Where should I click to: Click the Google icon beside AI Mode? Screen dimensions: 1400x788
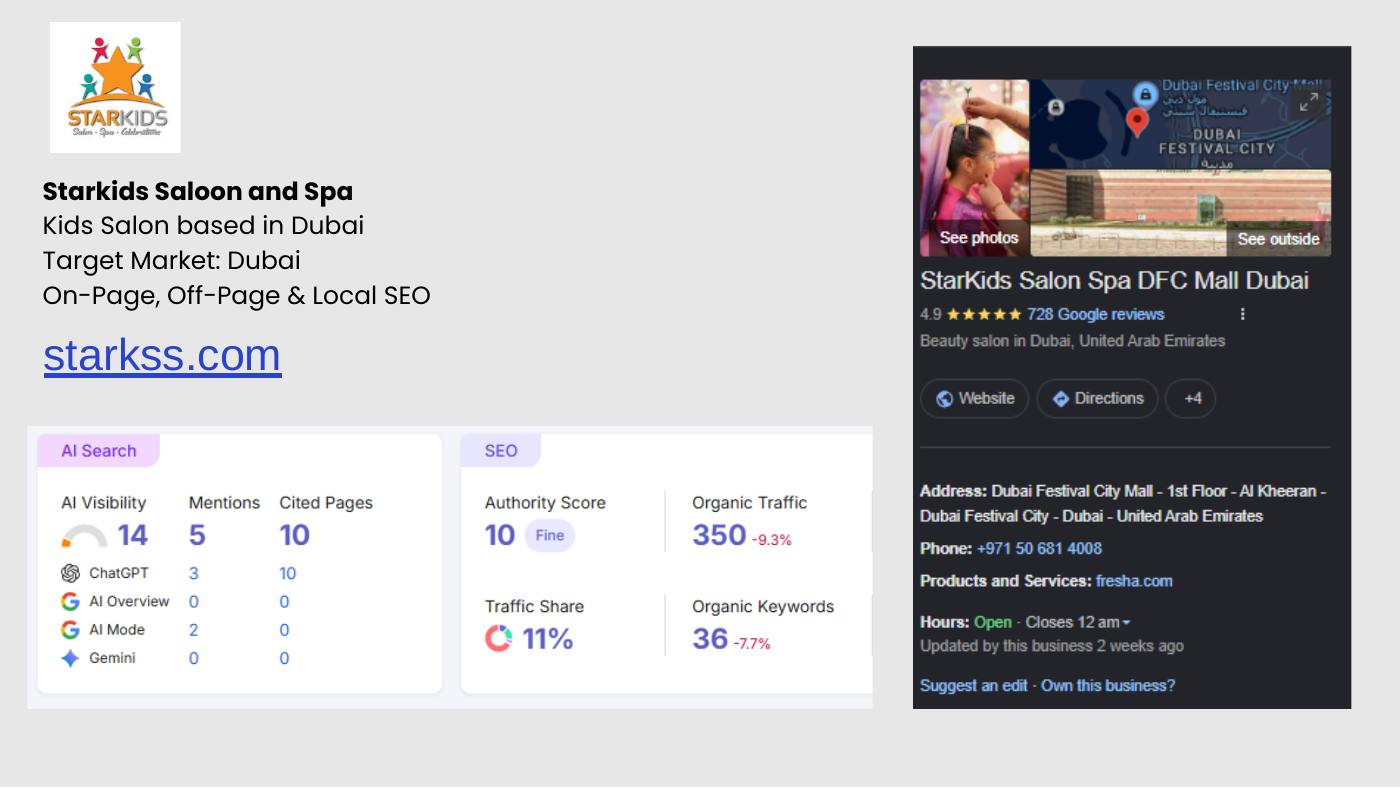[x=70, y=629]
